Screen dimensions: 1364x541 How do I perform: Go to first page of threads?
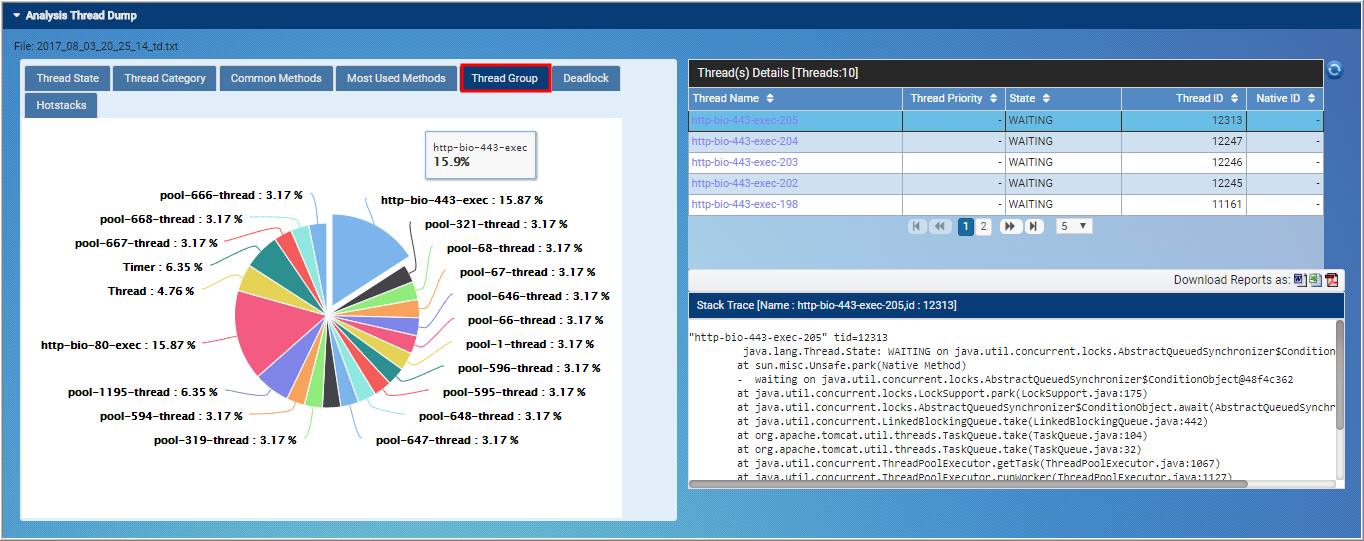[x=917, y=227]
